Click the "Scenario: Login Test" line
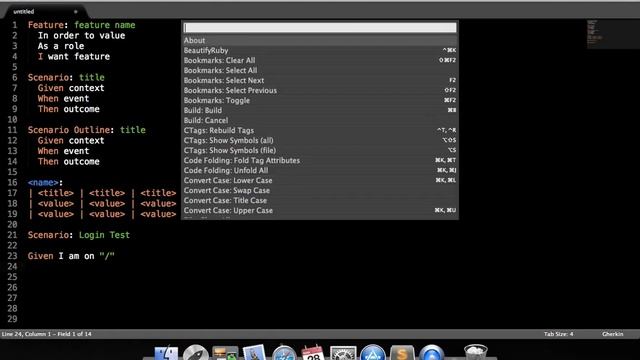 click(79, 235)
